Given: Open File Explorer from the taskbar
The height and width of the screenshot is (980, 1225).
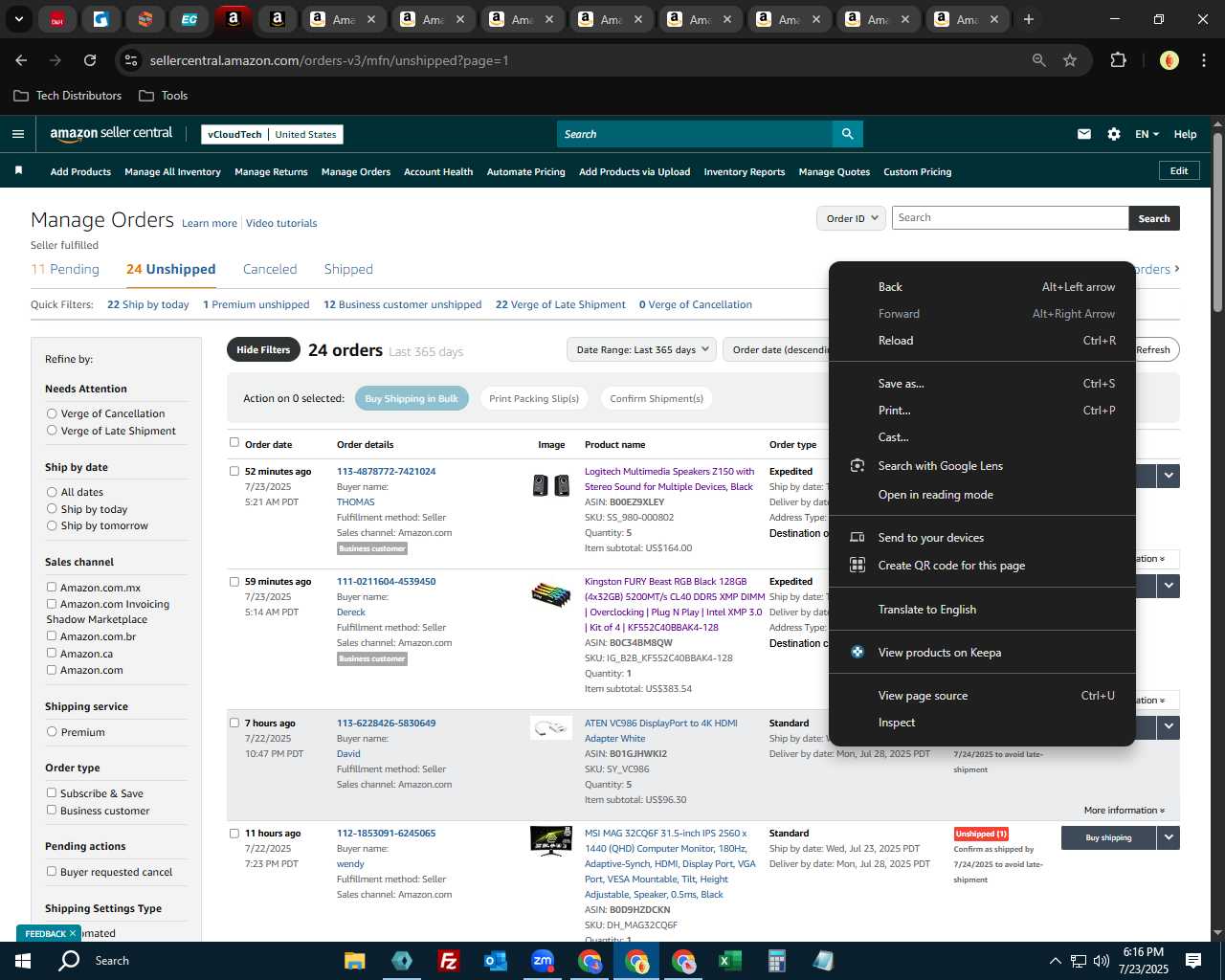Looking at the screenshot, I should coord(354,961).
